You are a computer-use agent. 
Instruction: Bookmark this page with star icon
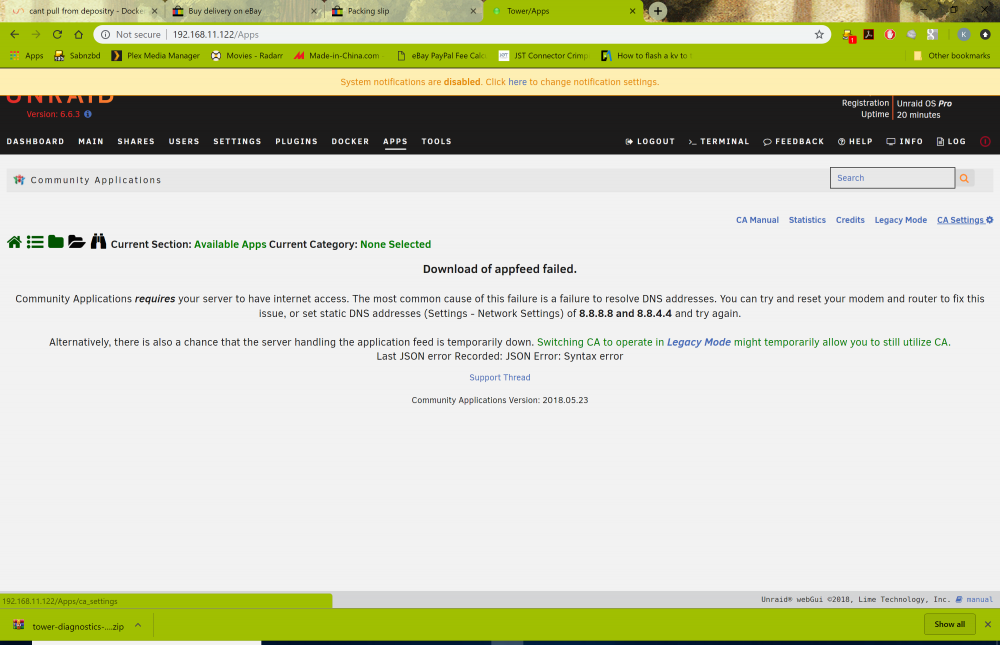click(x=820, y=34)
